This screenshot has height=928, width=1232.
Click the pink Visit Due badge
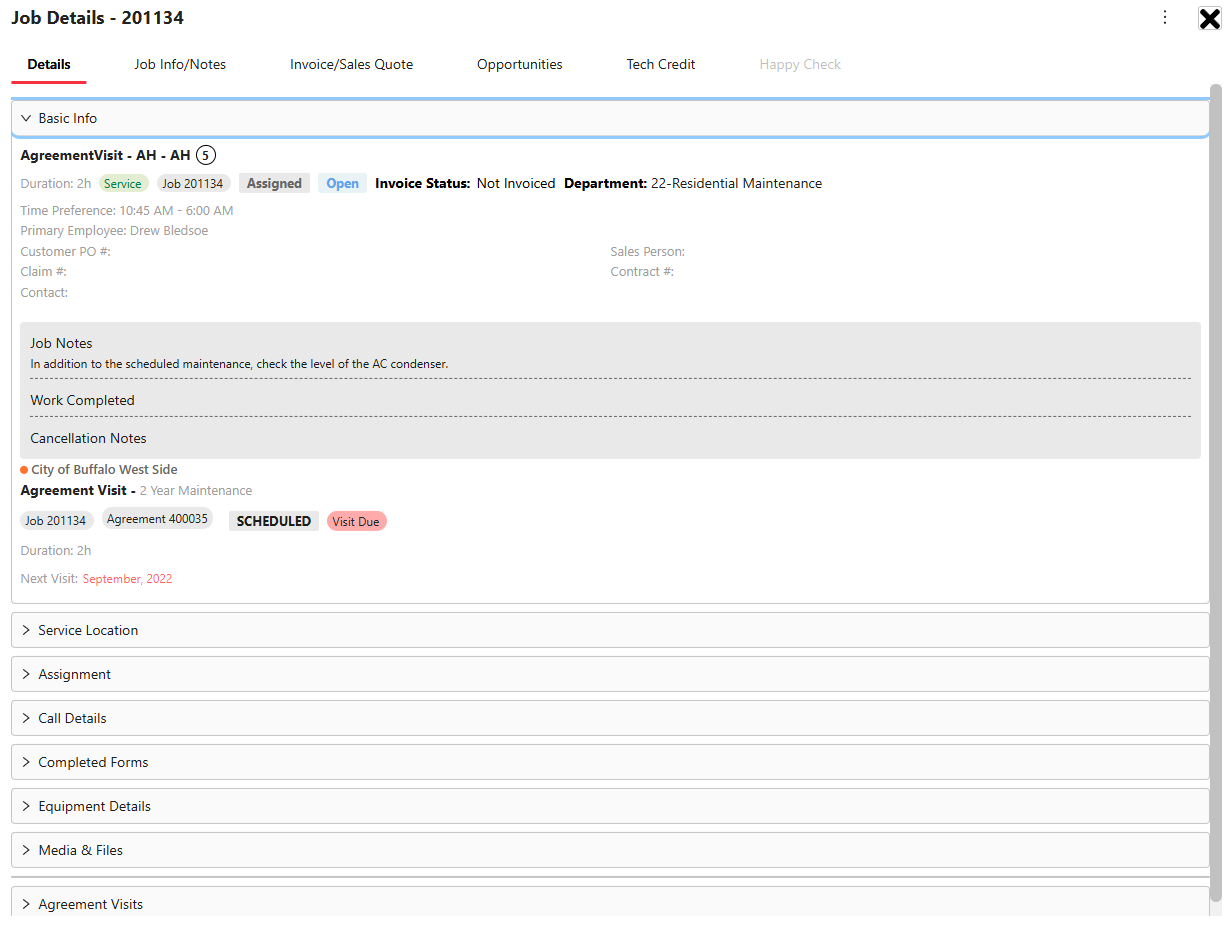tap(356, 521)
